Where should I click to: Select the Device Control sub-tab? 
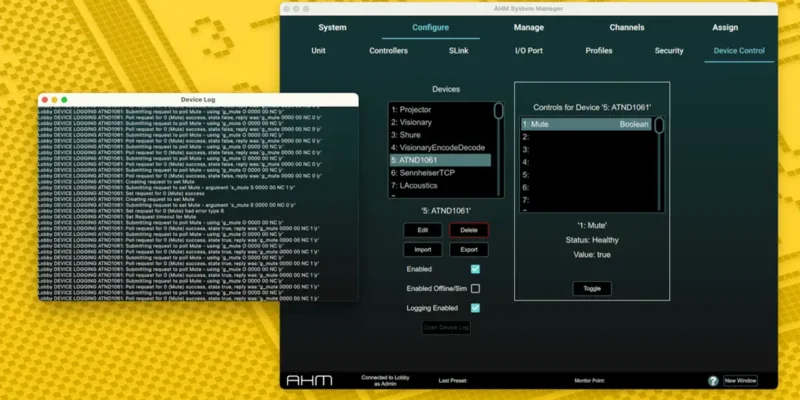coord(739,51)
